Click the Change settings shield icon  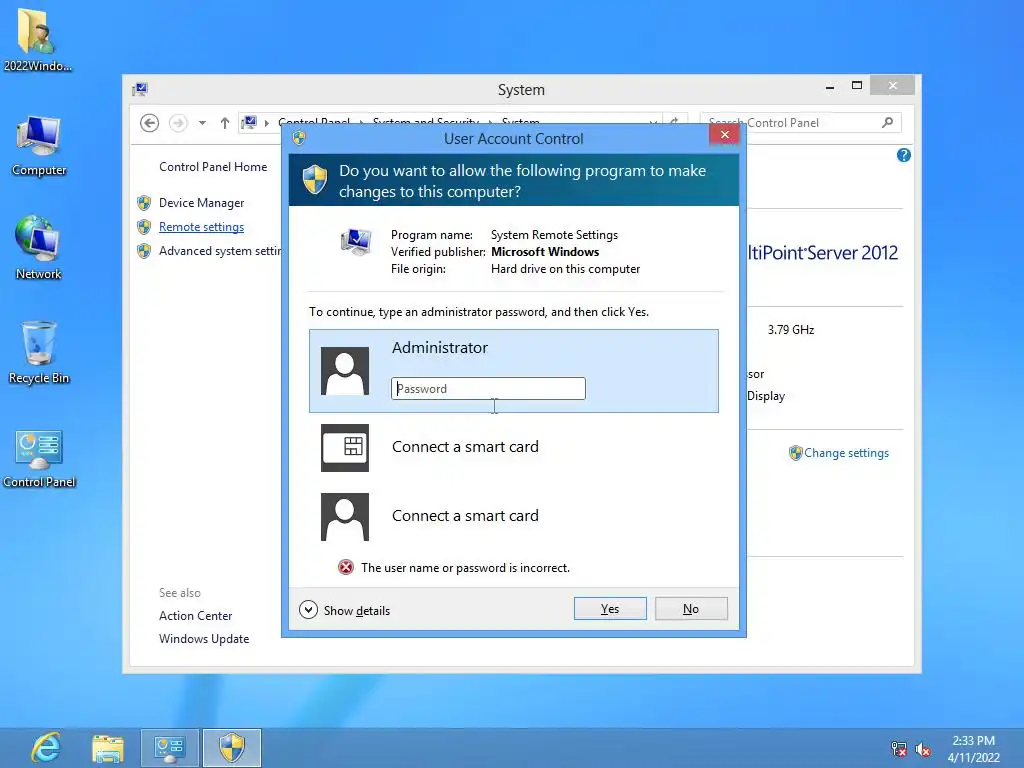[x=795, y=453]
